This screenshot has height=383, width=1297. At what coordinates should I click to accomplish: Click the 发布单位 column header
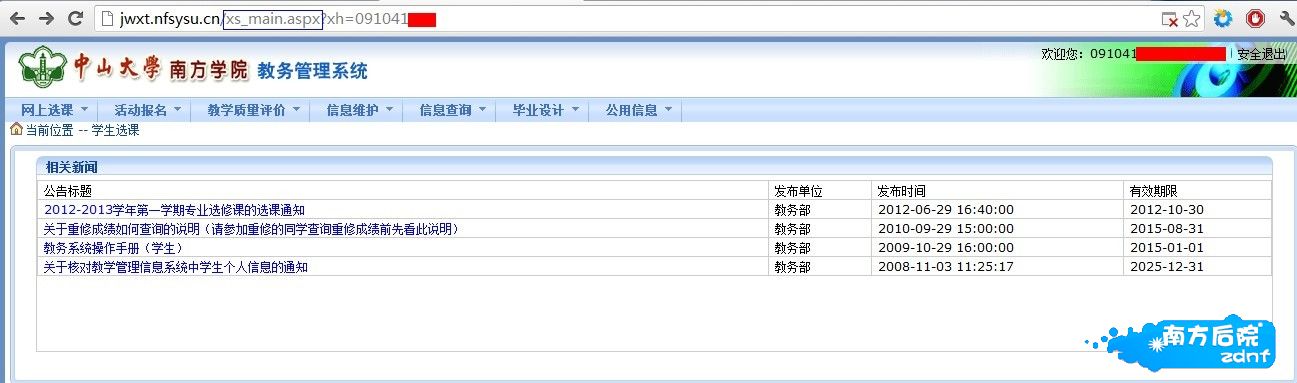(x=798, y=190)
